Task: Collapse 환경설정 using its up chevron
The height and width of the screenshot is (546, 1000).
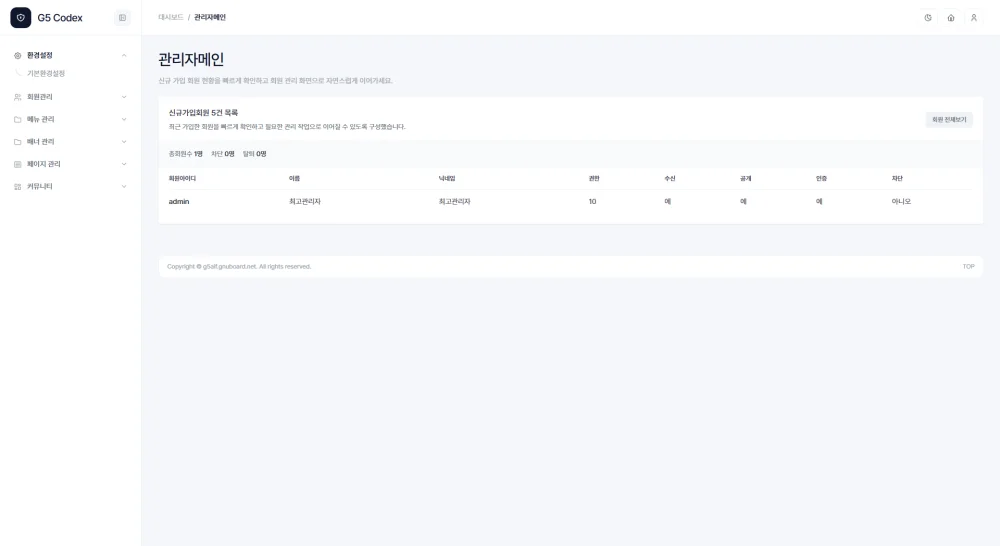Action: (x=124, y=55)
